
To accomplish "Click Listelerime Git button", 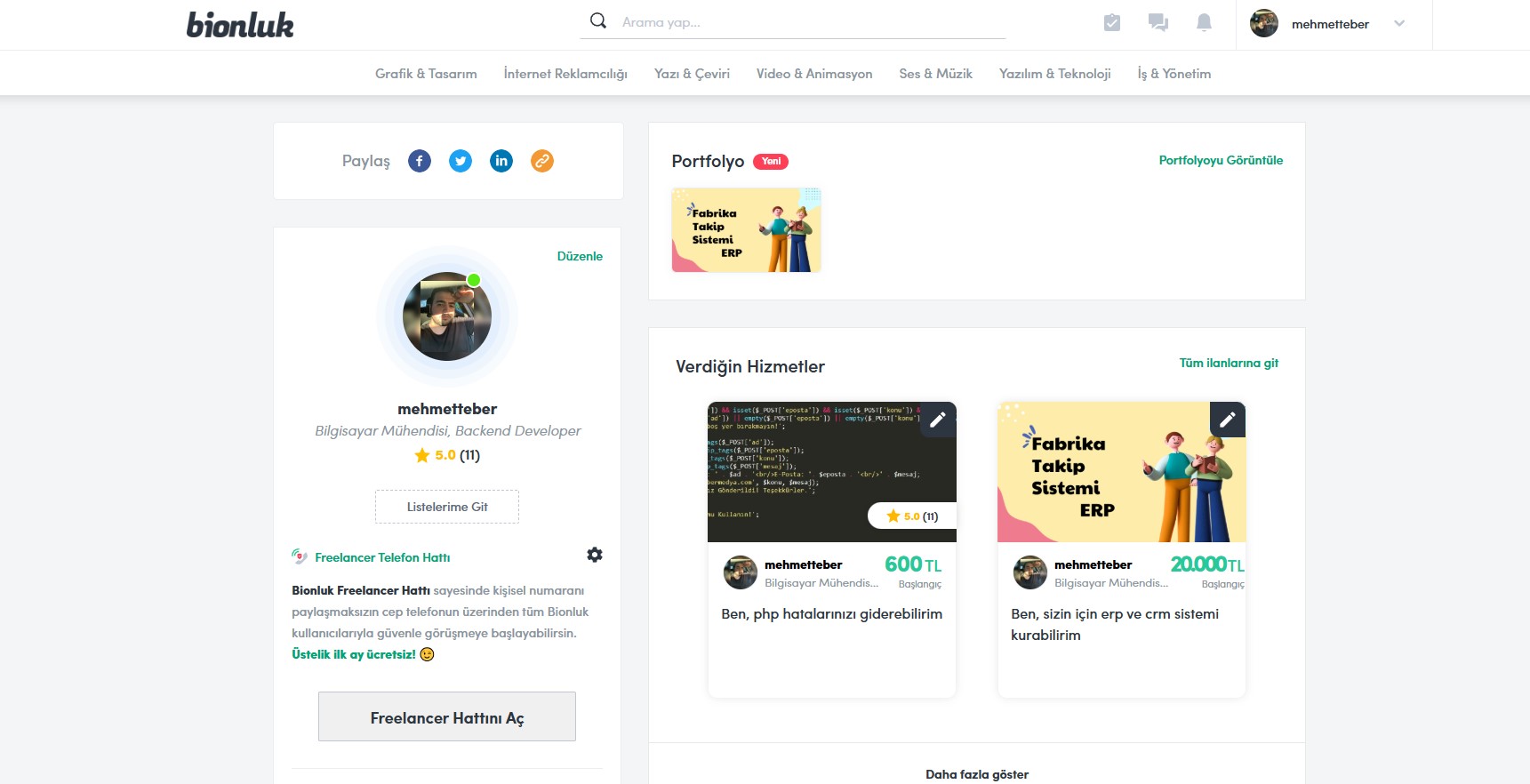I will pos(447,507).
